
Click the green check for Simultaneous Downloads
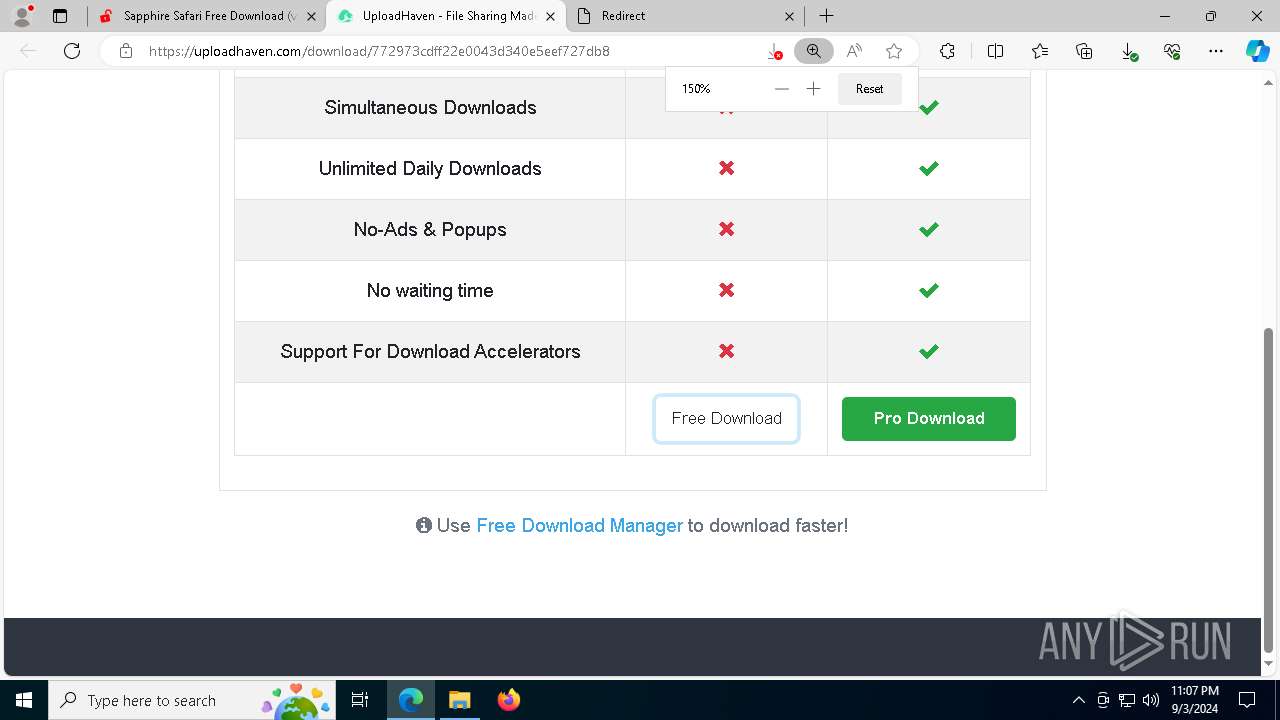pyautogui.click(x=929, y=107)
